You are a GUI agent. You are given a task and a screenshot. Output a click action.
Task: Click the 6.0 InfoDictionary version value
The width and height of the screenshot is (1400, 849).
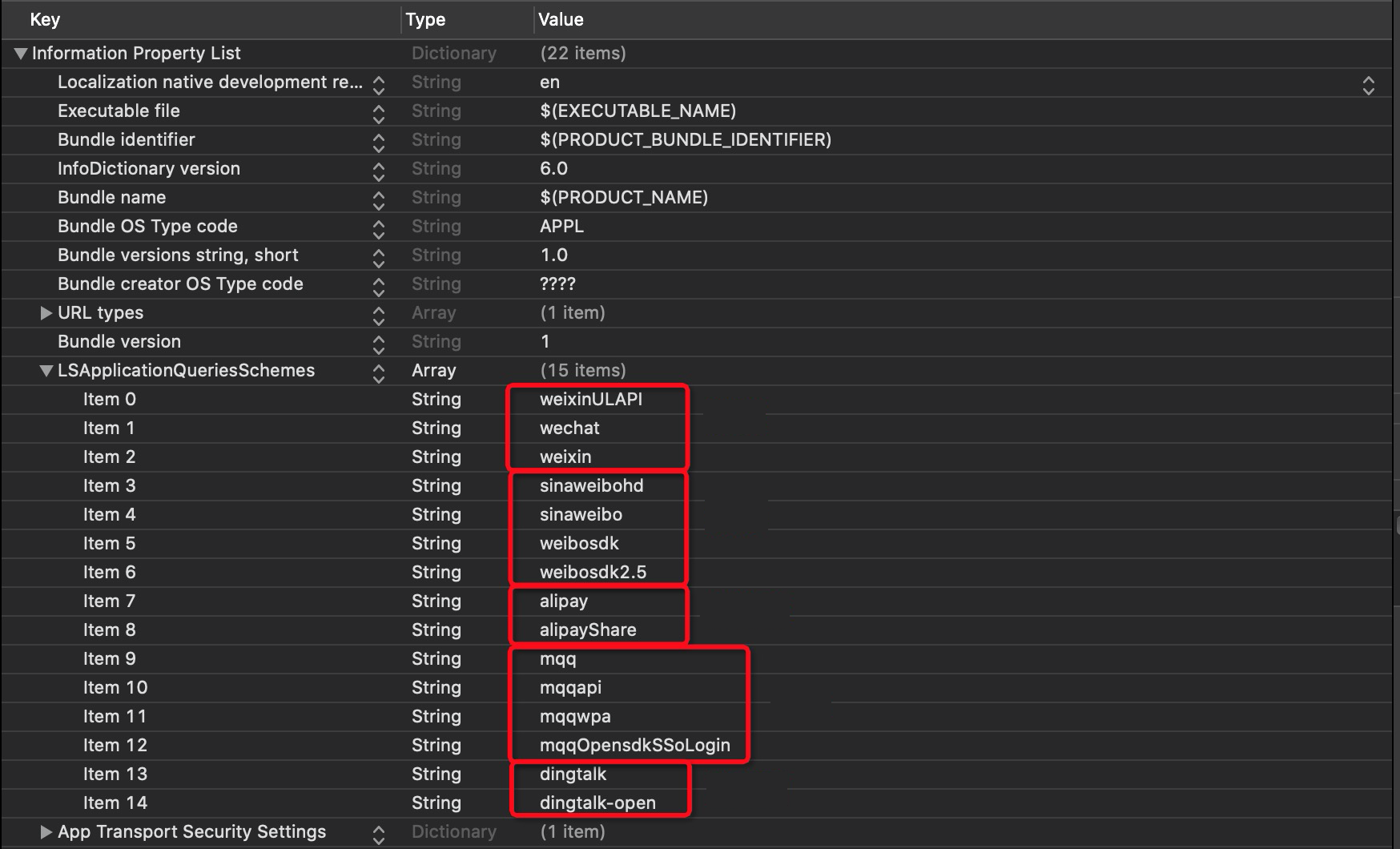pos(553,169)
